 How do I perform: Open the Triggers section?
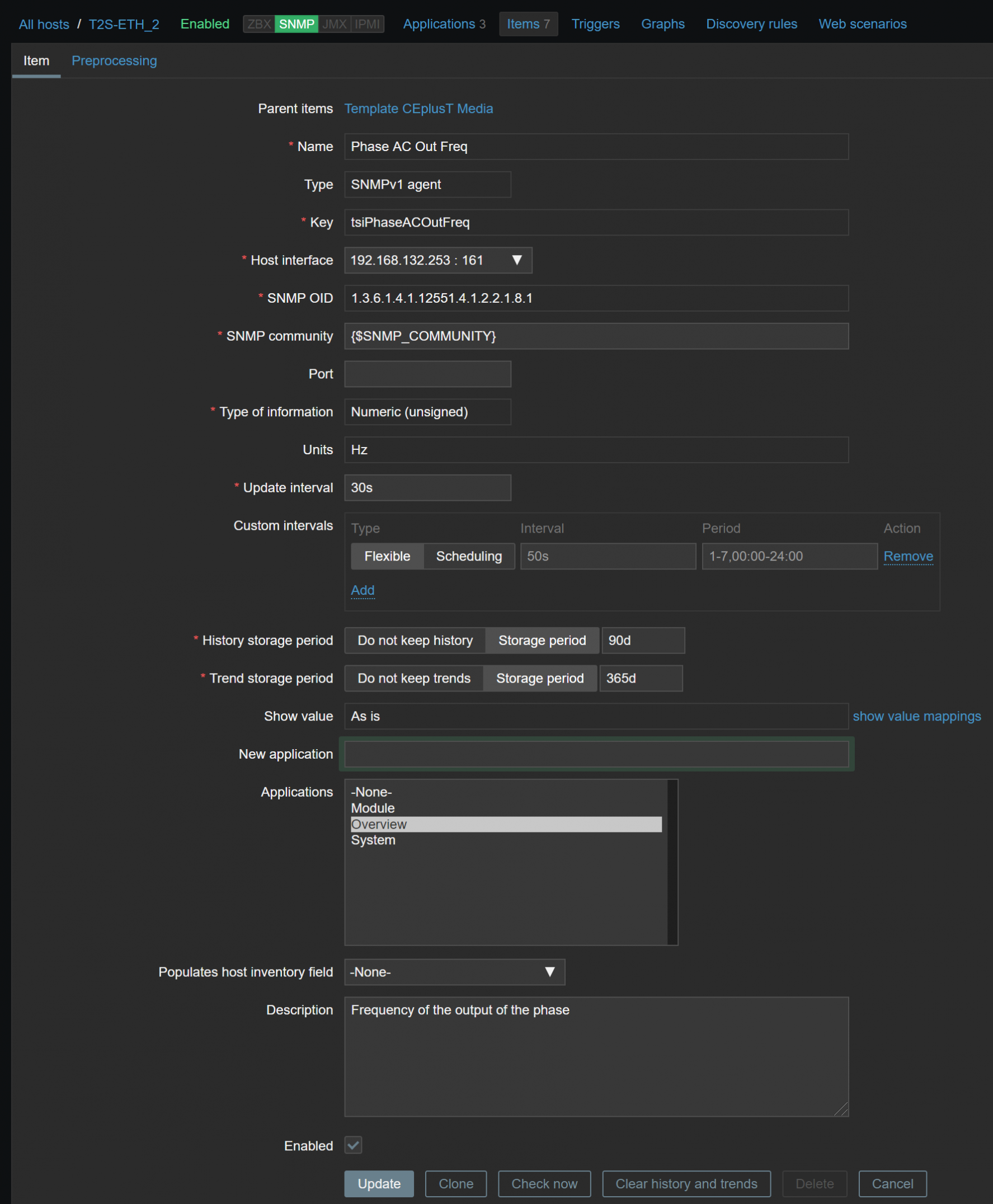click(x=595, y=24)
